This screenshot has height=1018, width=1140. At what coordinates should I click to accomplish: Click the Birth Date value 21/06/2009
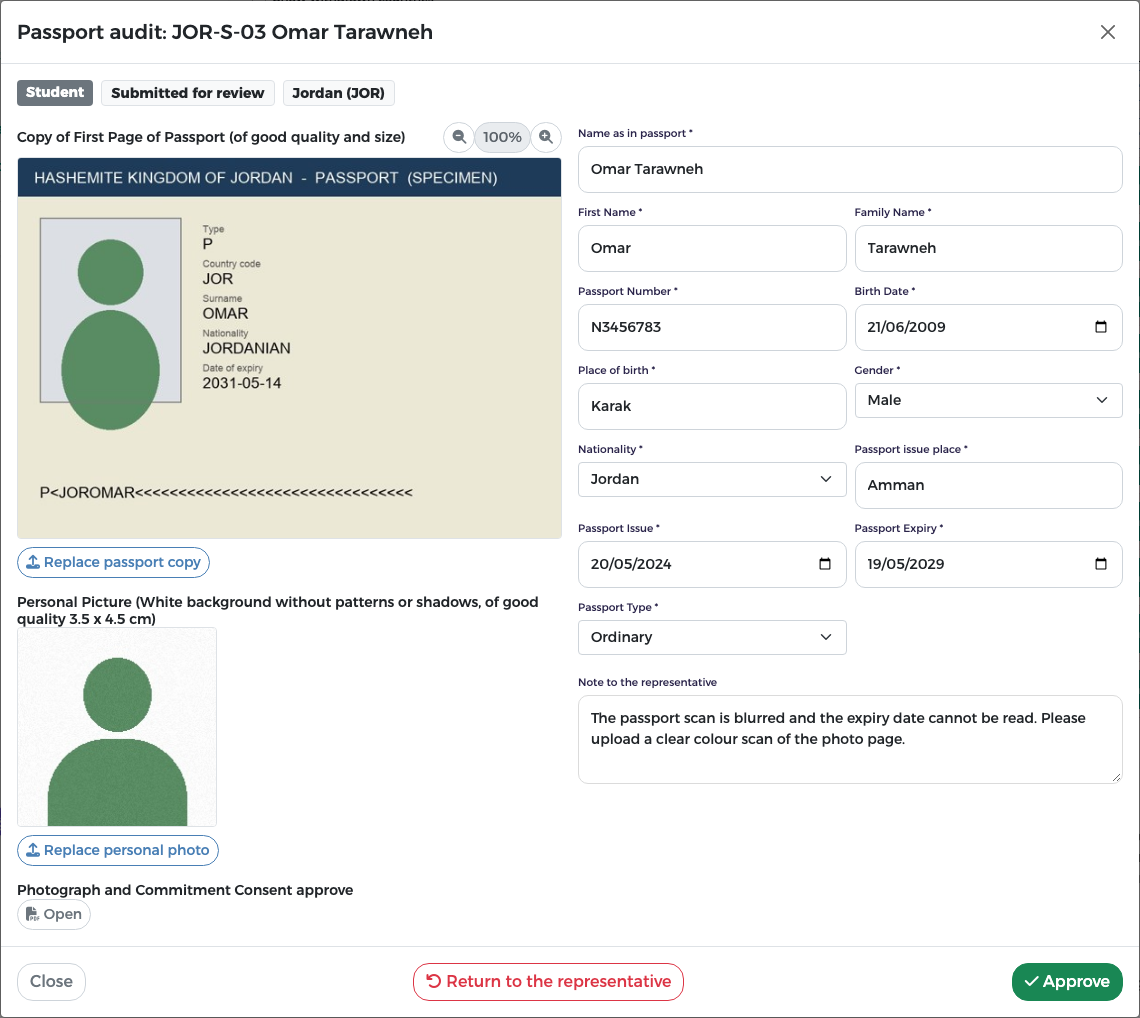[x=906, y=327]
